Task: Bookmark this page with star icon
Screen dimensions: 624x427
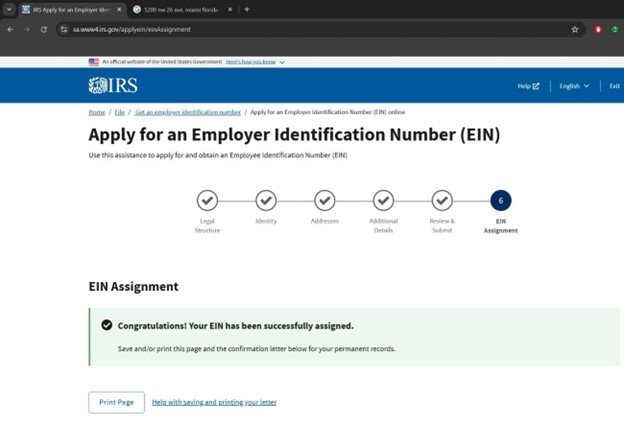Action: tap(575, 30)
